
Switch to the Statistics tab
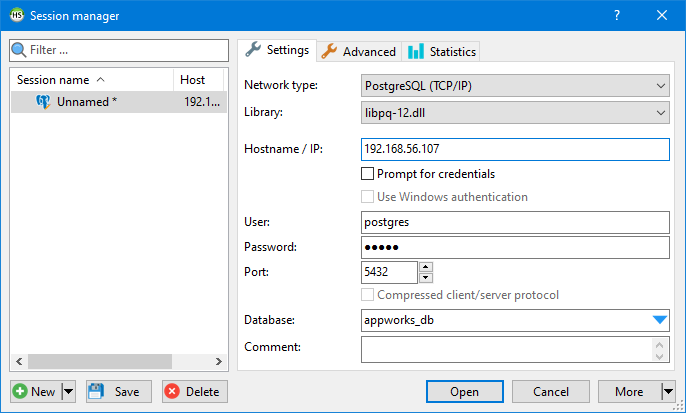441,52
